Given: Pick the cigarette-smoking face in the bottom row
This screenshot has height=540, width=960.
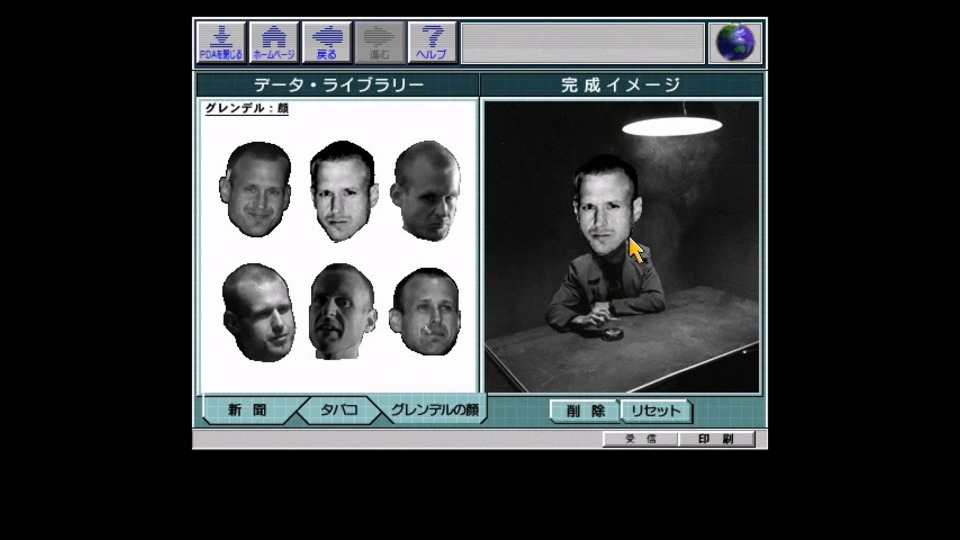Looking at the screenshot, I should click(x=425, y=312).
